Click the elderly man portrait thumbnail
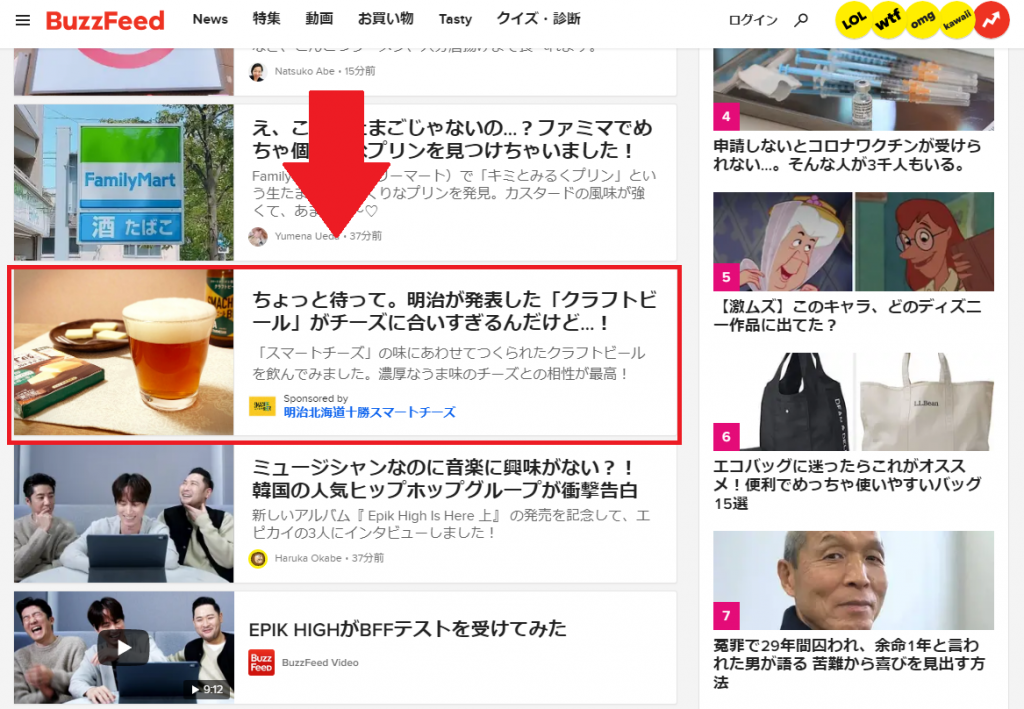This screenshot has width=1024, height=709. (x=854, y=580)
